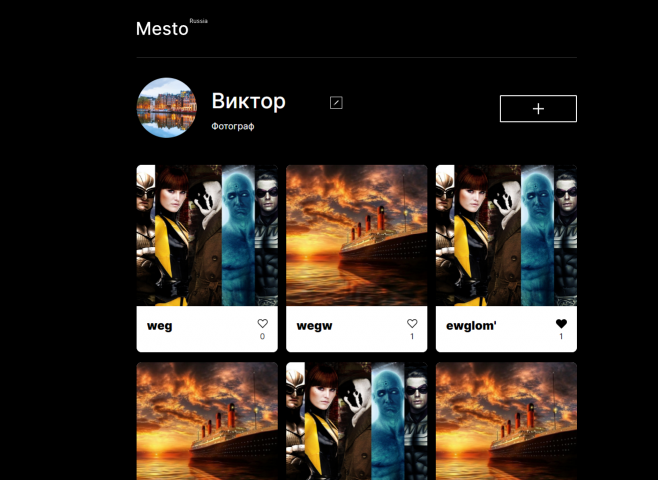Unlike the "ewglom'" card heart
The image size is (658, 480).
[561, 323]
